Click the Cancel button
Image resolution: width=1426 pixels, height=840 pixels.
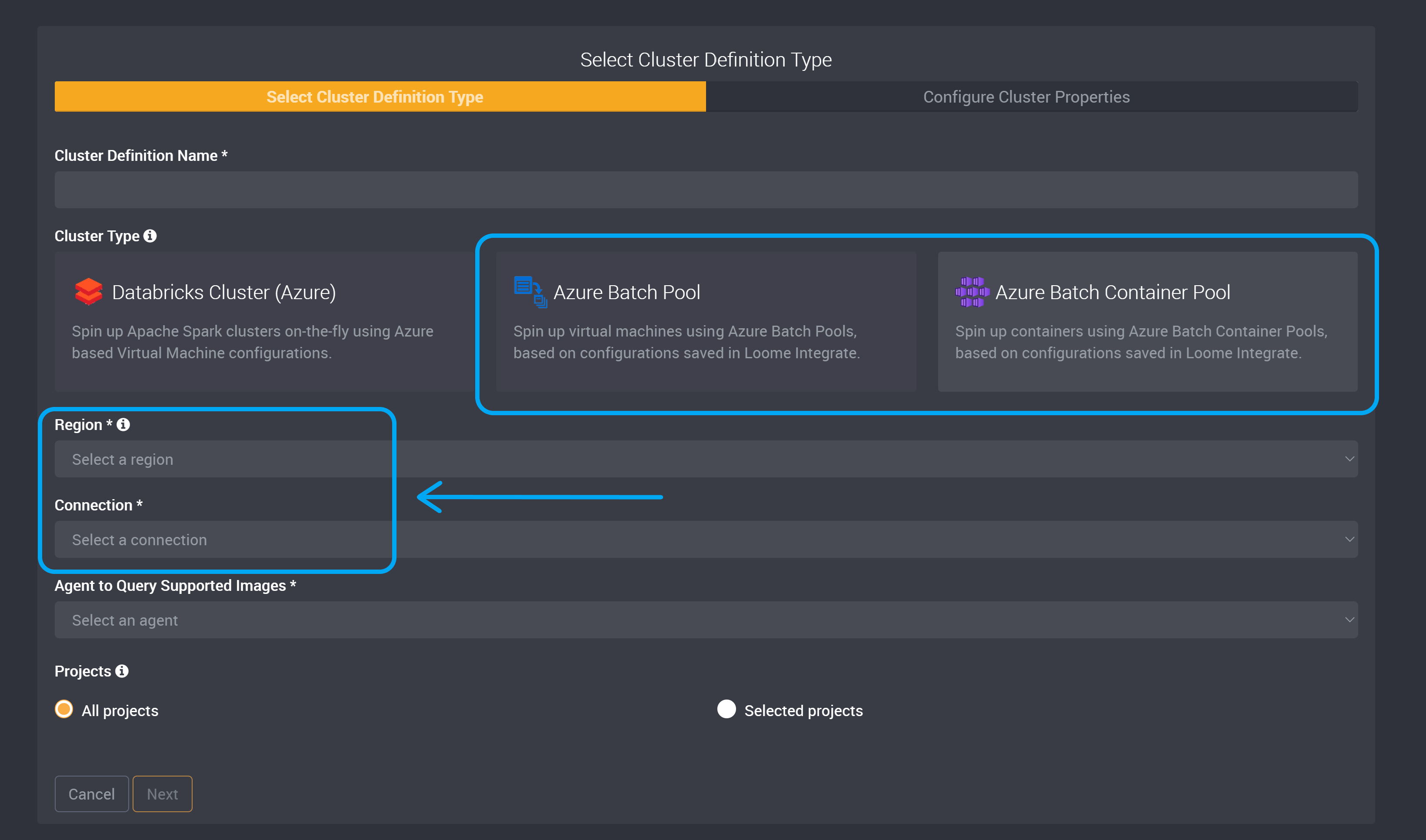point(92,794)
